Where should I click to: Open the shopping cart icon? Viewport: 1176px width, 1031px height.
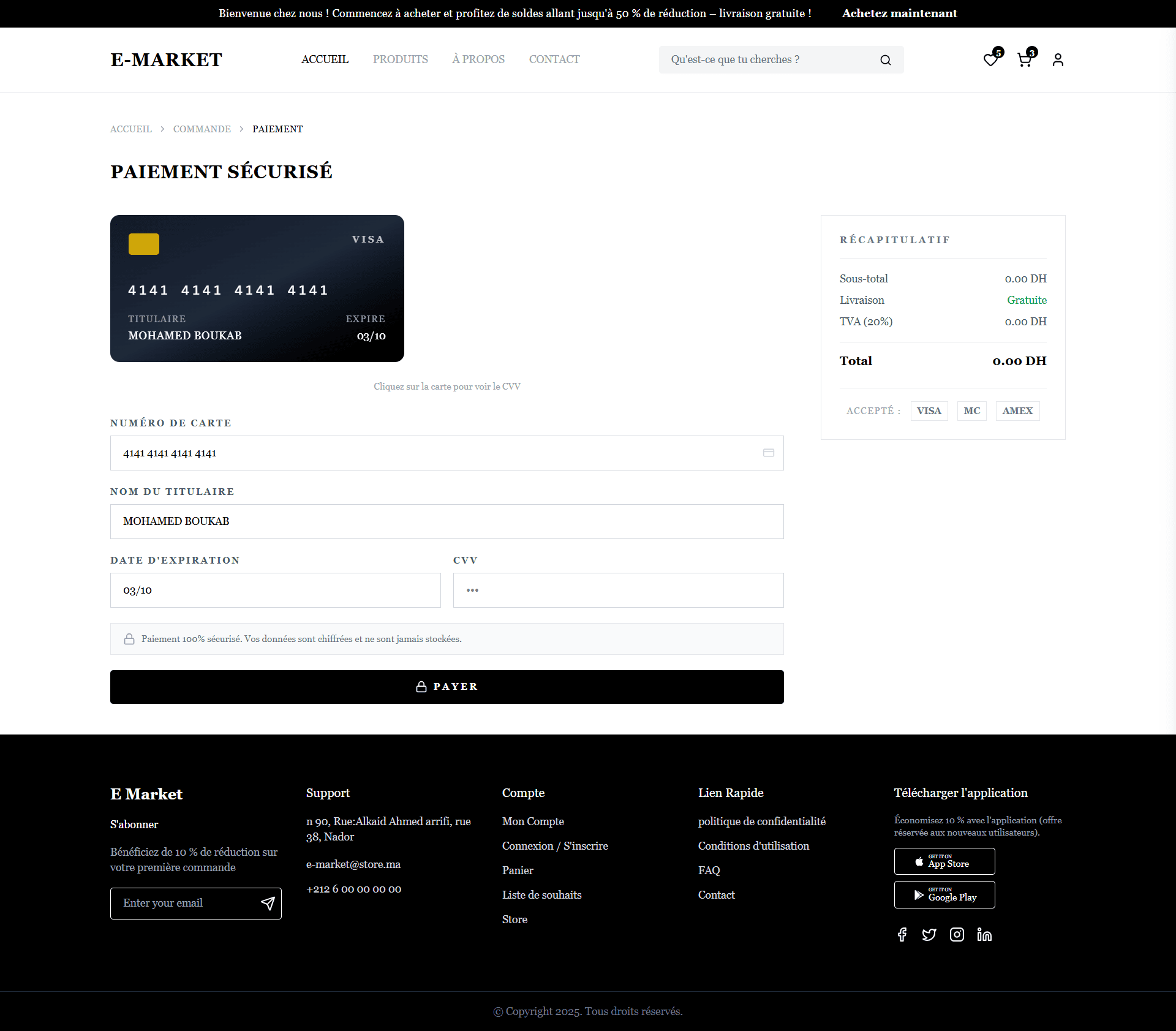[x=1024, y=60]
